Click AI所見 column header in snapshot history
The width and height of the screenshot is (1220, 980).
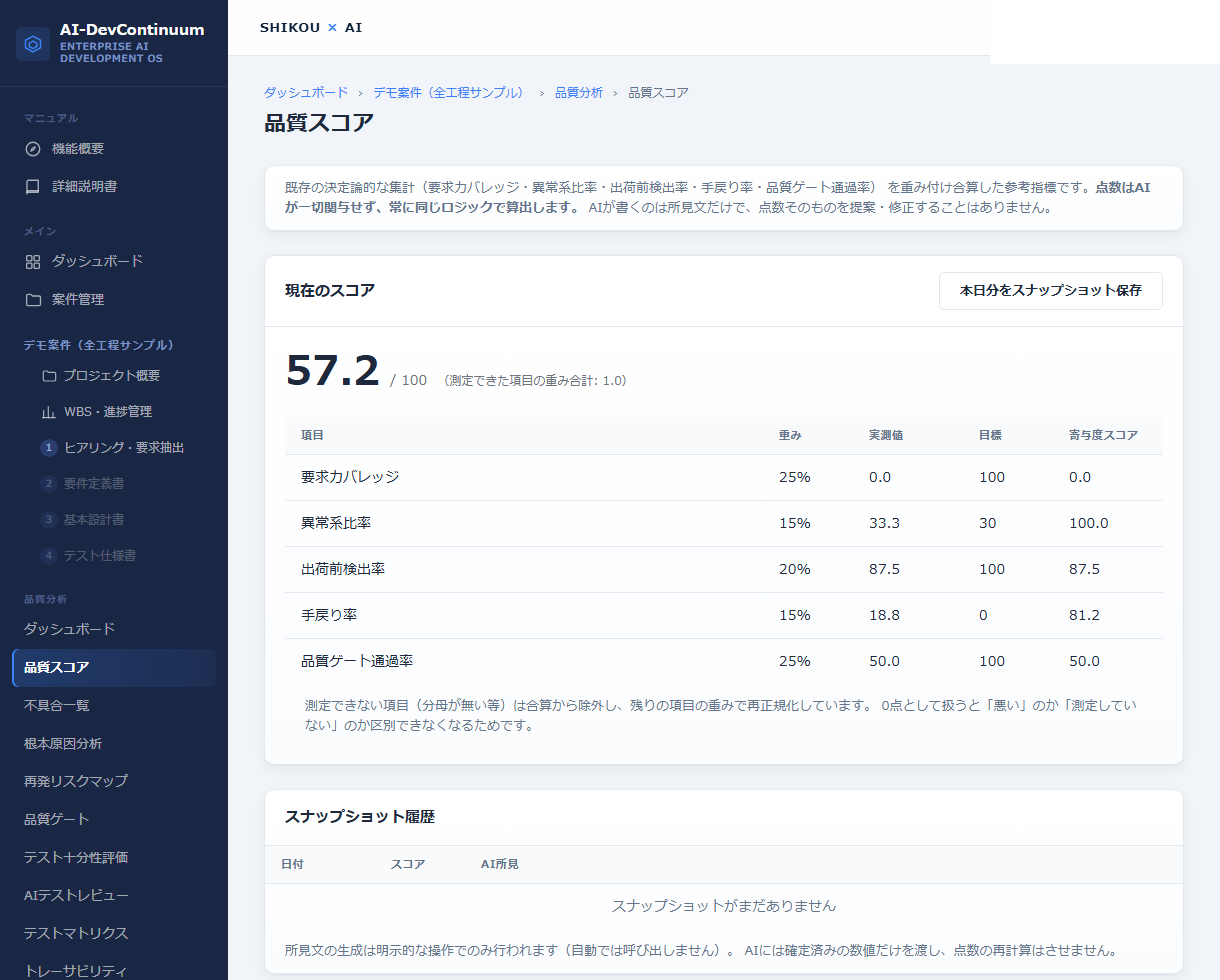tap(500, 864)
